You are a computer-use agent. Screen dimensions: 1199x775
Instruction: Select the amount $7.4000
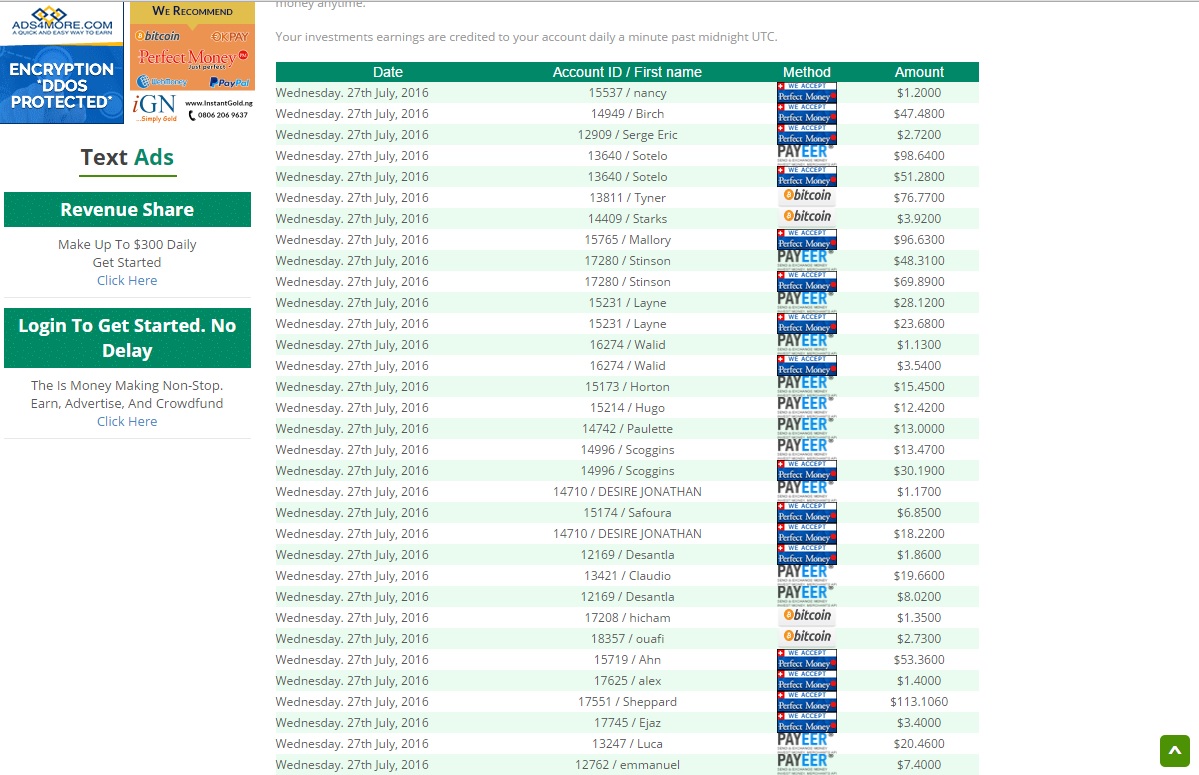919,764
